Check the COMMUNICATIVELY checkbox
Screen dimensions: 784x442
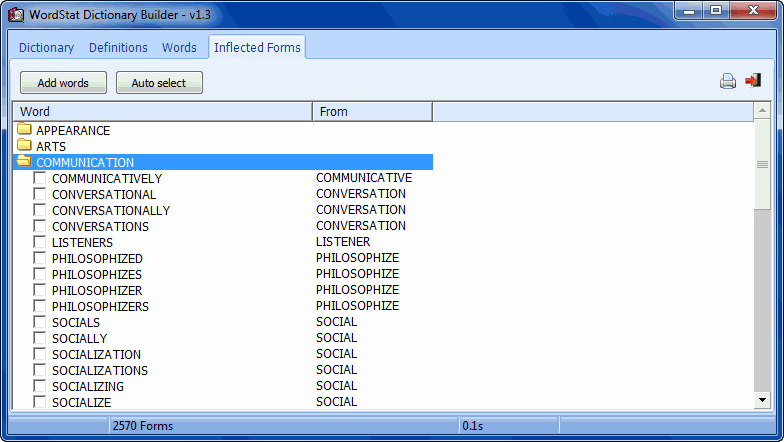[x=40, y=178]
